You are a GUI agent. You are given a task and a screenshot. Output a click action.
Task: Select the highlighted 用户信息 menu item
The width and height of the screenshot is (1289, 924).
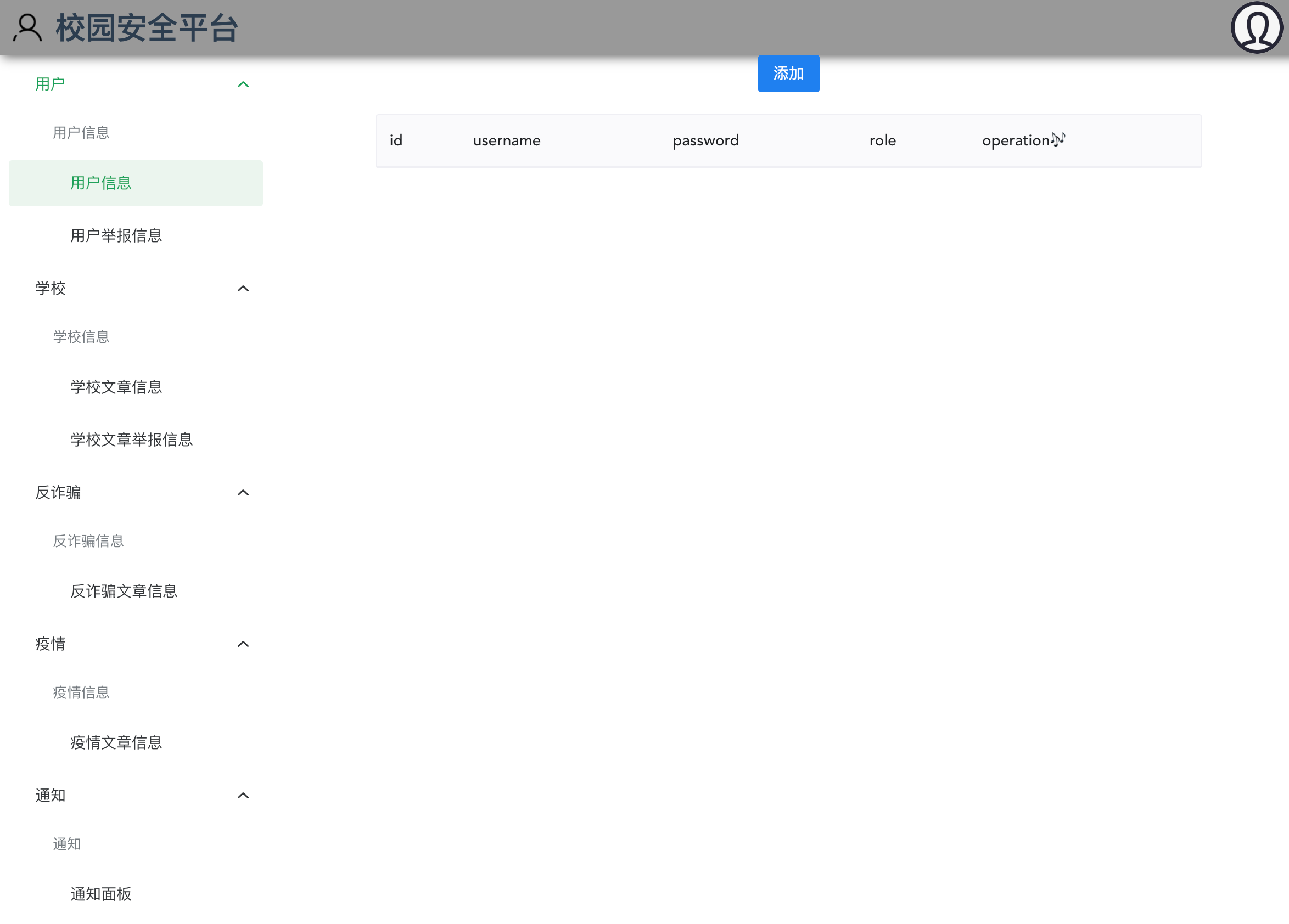coord(100,183)
